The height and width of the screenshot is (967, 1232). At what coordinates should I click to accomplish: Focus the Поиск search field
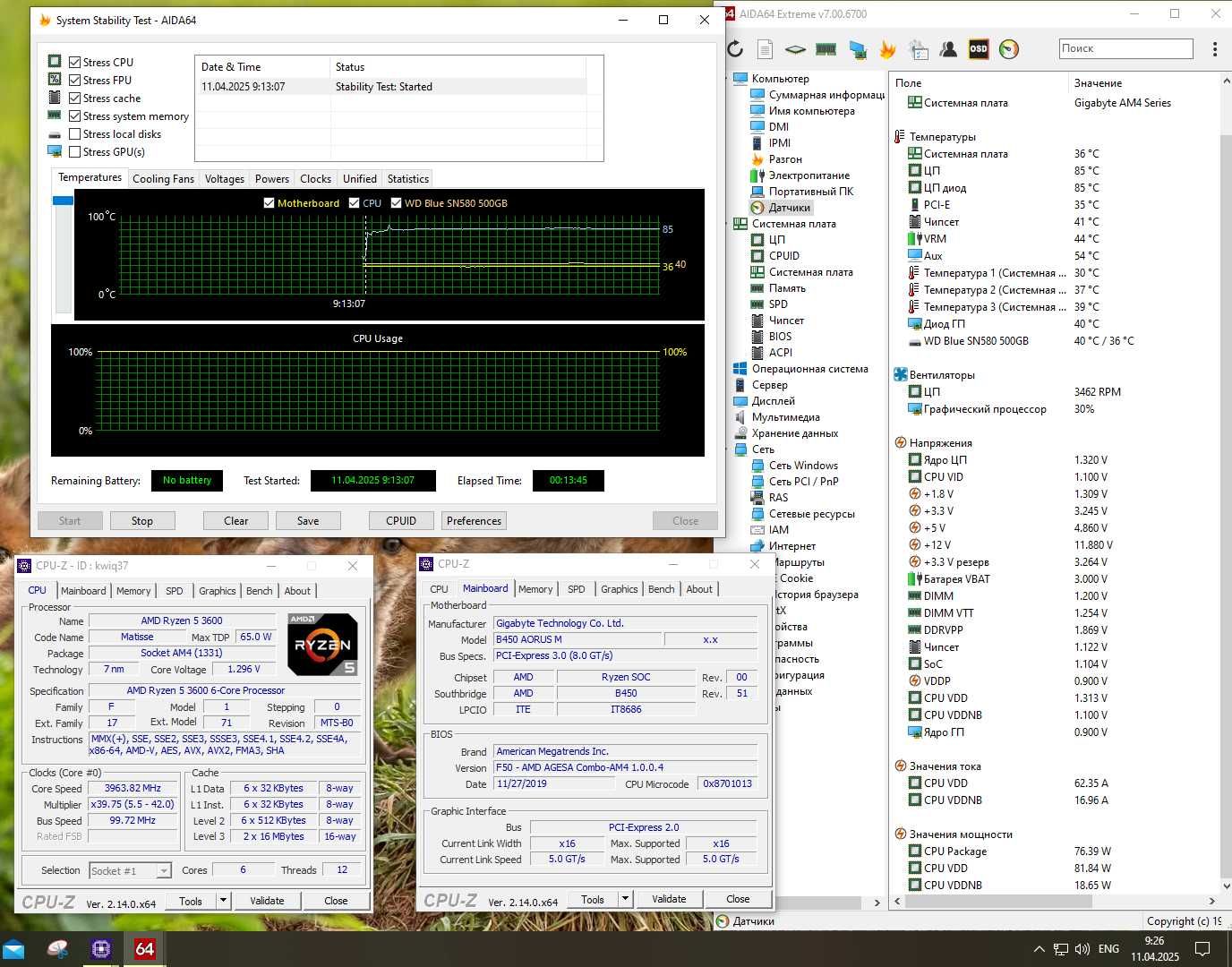[x=1125, y=48]
